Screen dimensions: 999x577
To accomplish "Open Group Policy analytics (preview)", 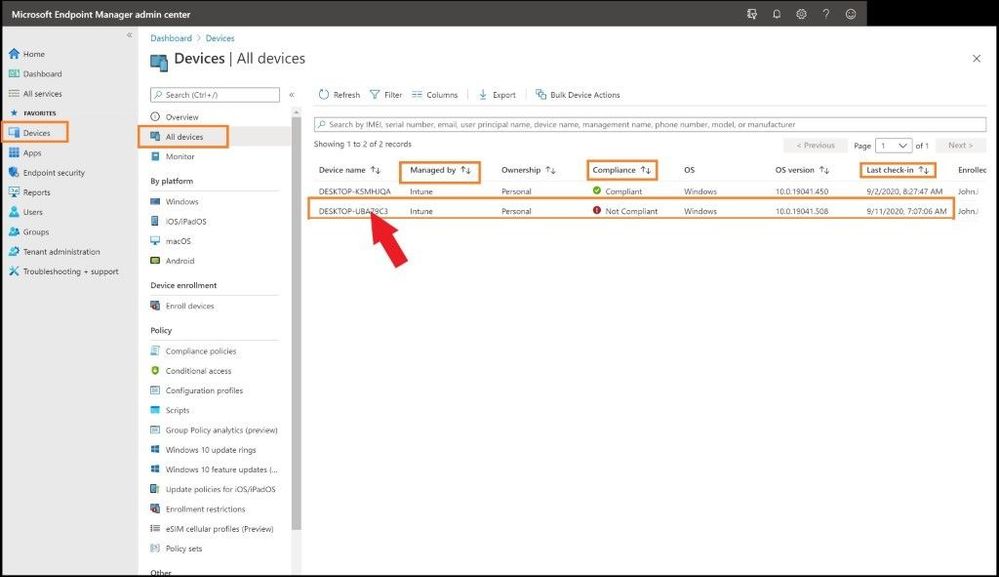I will point(214,431).
